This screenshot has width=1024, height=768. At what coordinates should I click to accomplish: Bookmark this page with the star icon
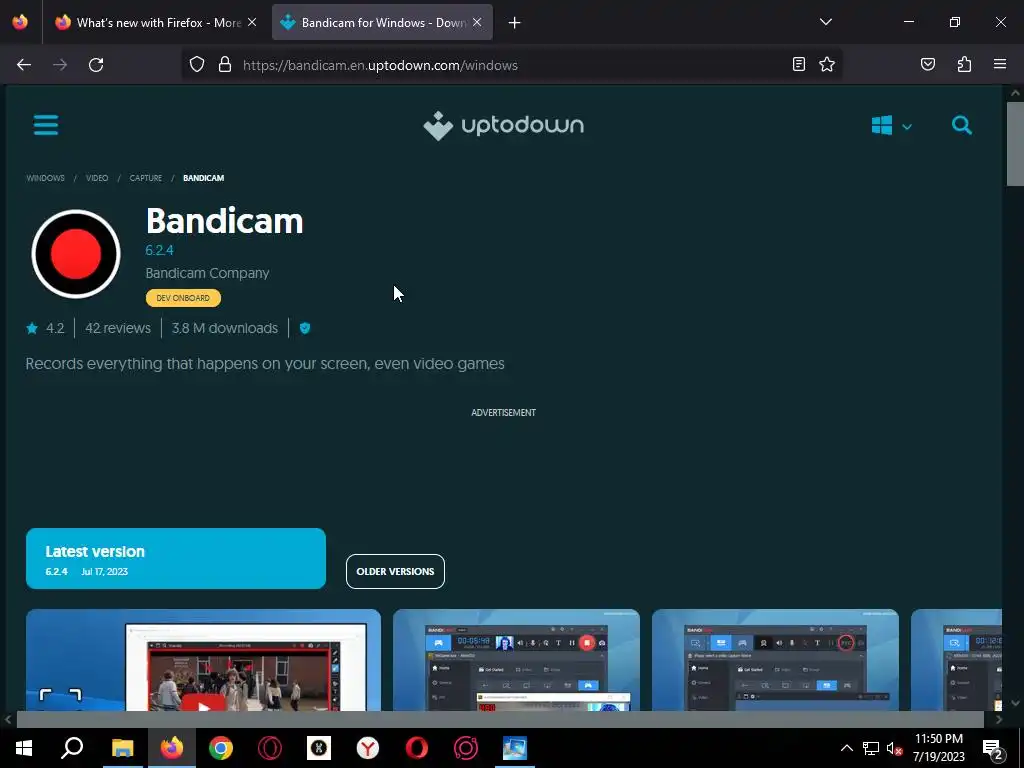(x=827, y=64)
